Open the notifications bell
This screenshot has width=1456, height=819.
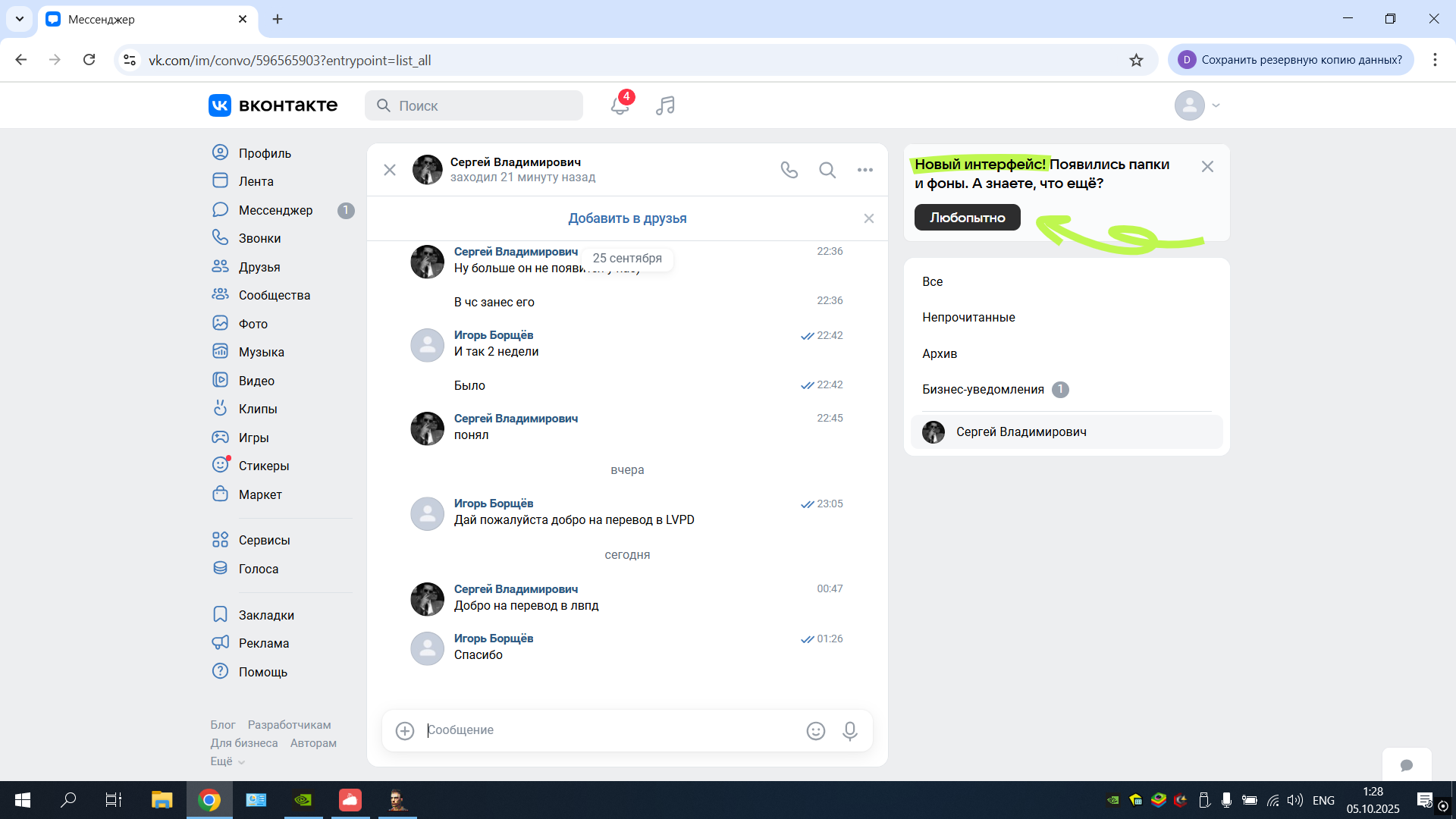coord(620,105)
